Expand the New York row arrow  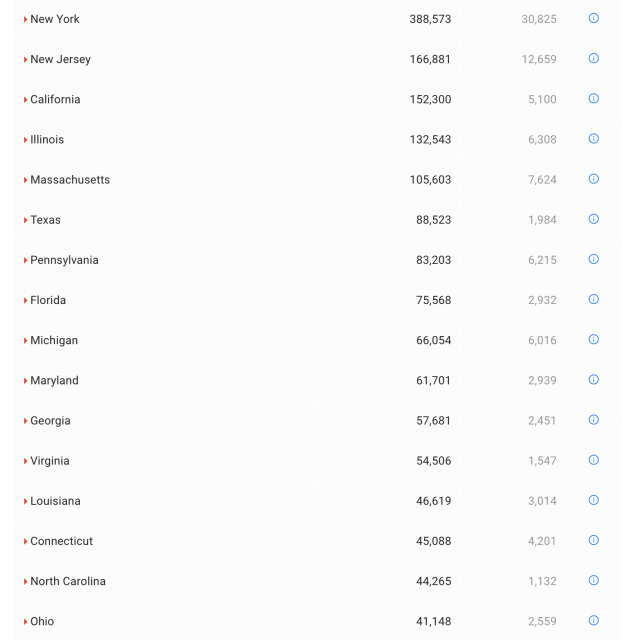pyautogui.click(x=25, y=19)
